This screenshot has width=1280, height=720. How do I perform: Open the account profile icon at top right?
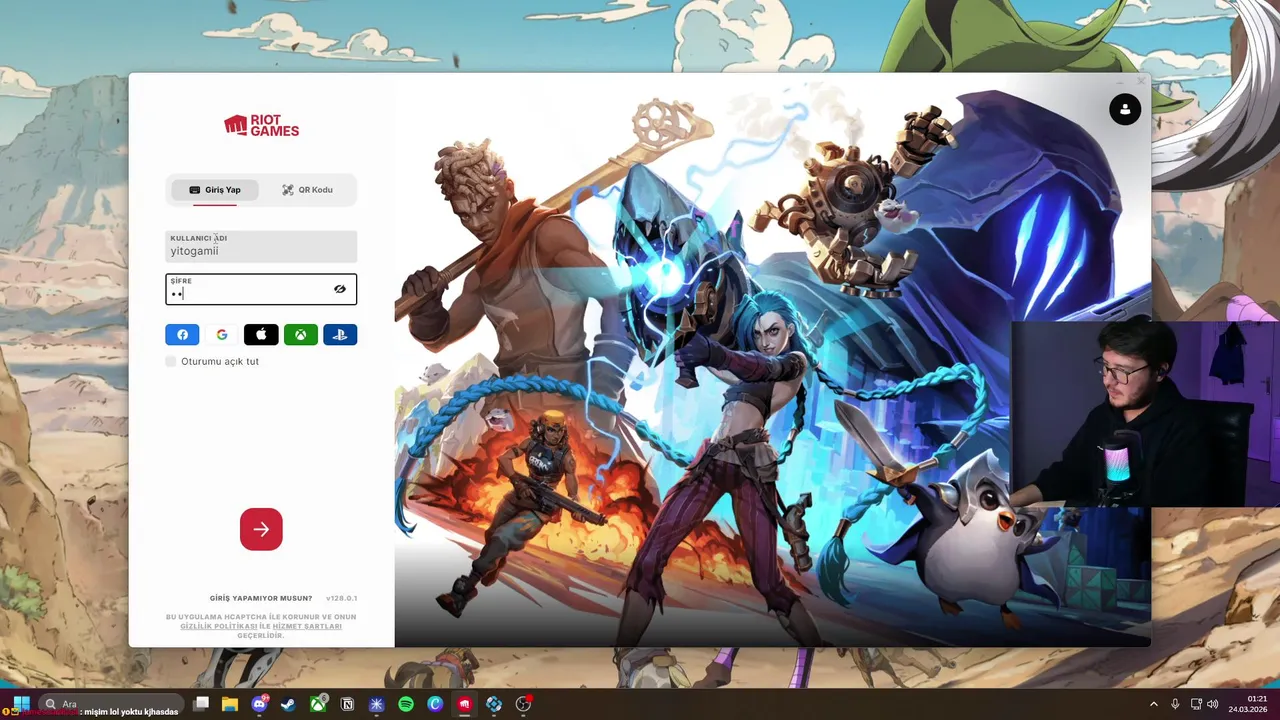coord(1125,109)
